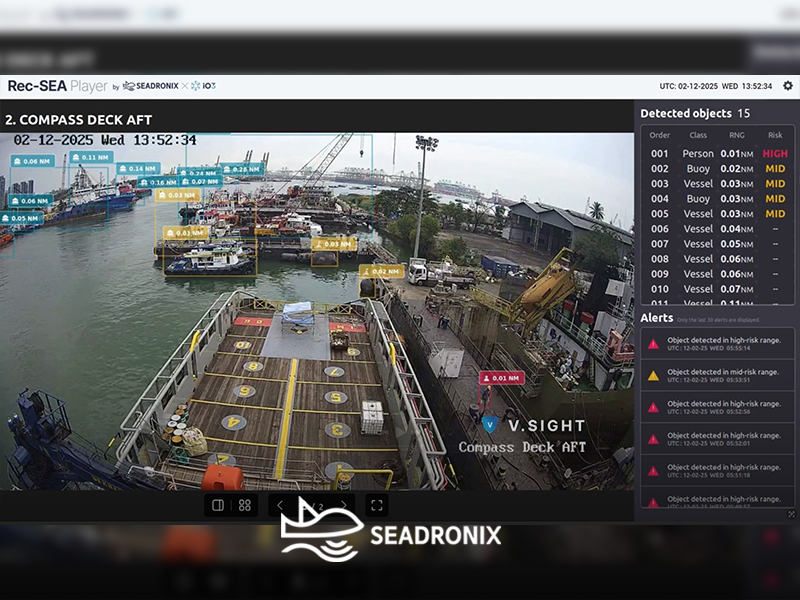Select the 0.11 NM vessel tag
The height and width of the screenshot is (600, 800).
[x=91, y=157]
